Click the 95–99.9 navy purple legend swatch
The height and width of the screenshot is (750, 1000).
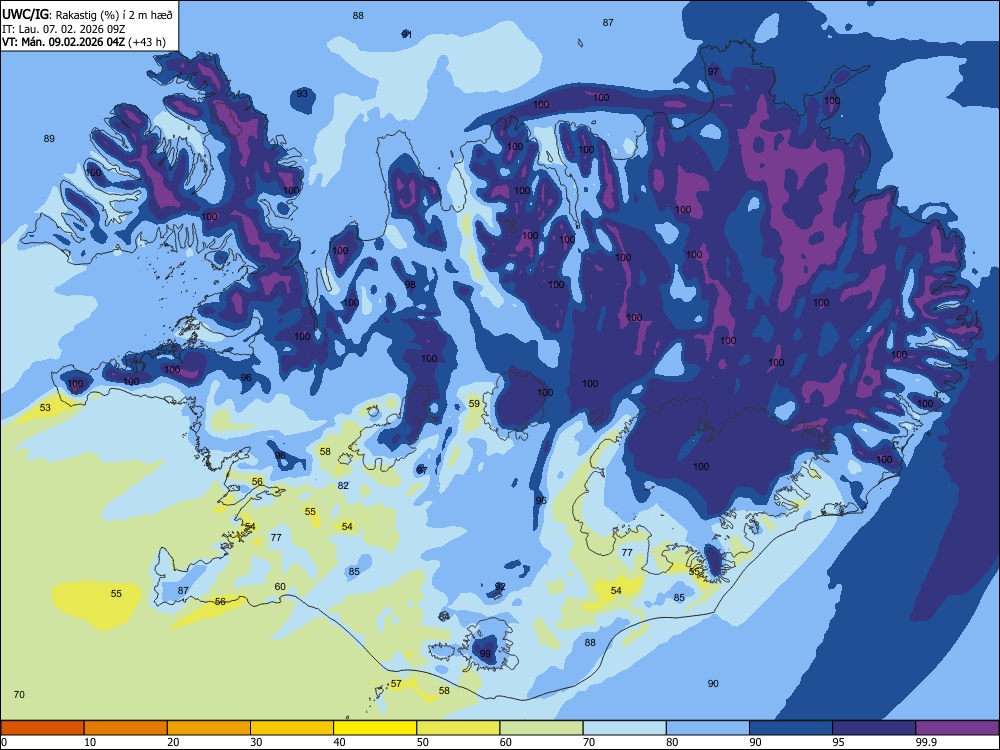pos(874,728)
